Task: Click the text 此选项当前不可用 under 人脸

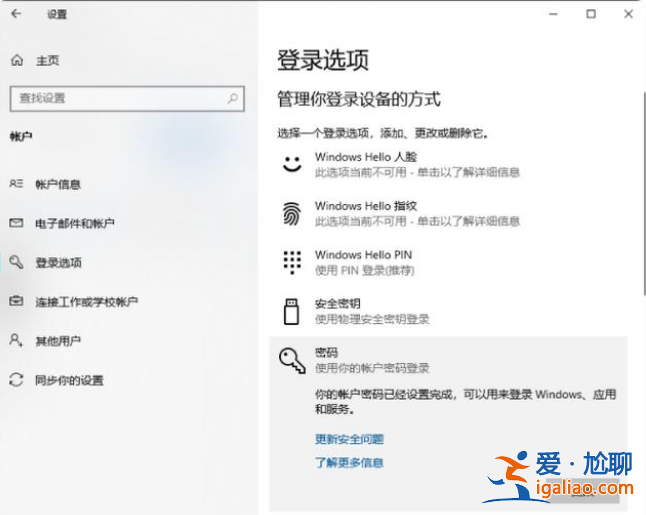Action: point(360,172)
